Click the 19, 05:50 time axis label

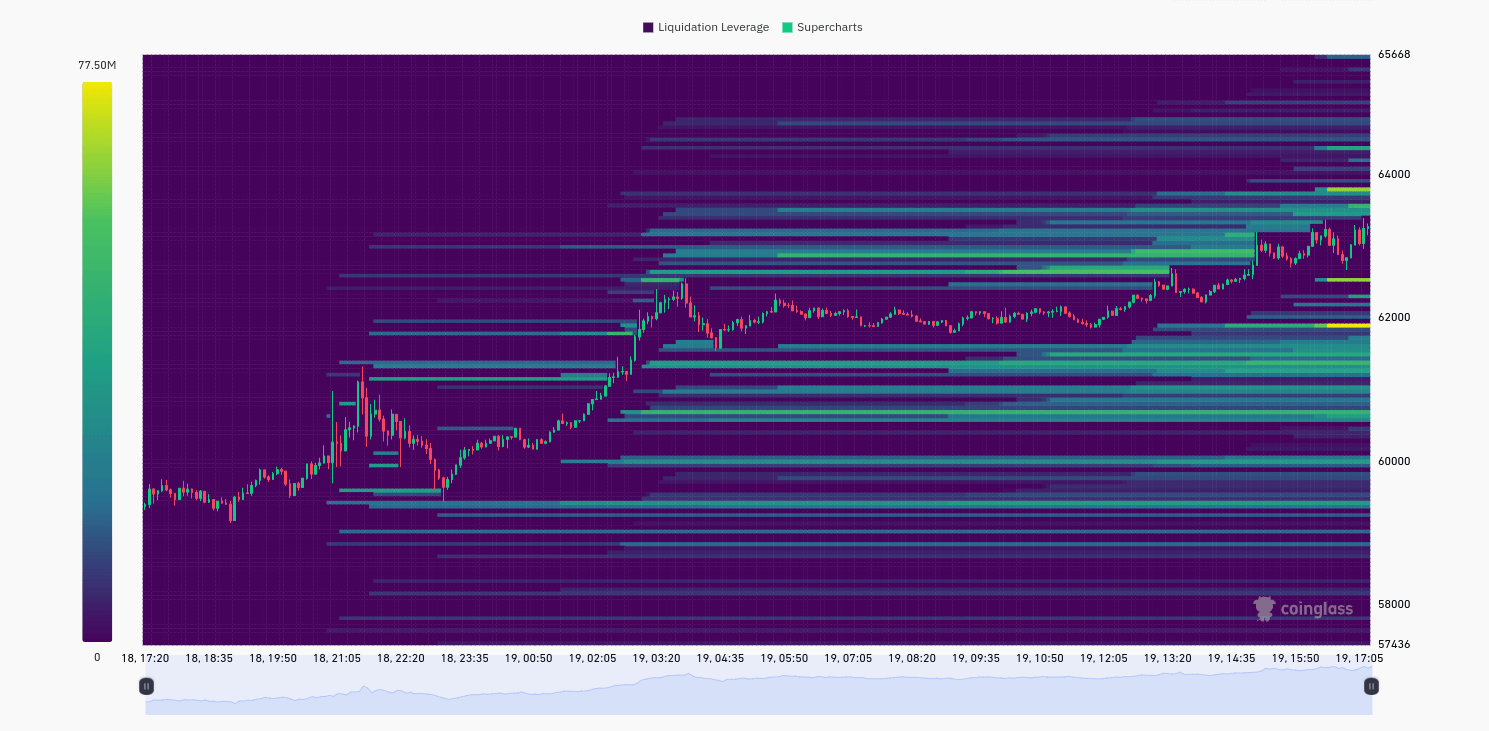click(x=785, y=658)
